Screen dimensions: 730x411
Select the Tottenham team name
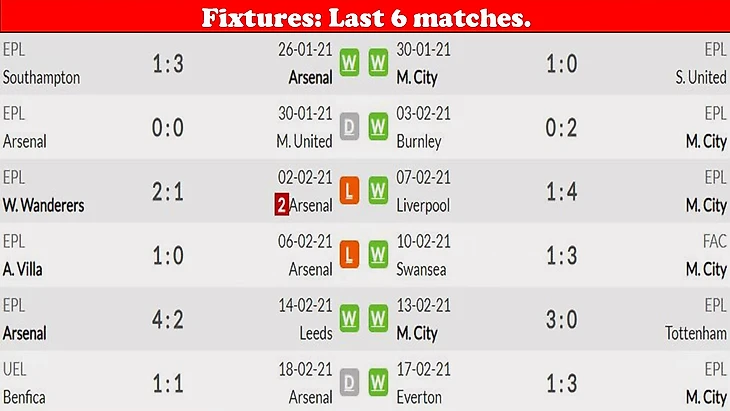(x=696, y=333)
